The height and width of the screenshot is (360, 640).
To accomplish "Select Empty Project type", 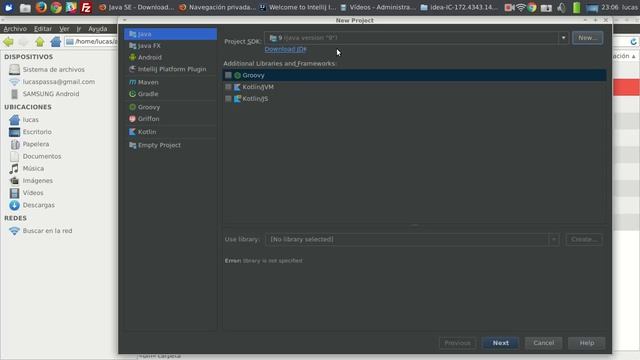I will (170, 145).
